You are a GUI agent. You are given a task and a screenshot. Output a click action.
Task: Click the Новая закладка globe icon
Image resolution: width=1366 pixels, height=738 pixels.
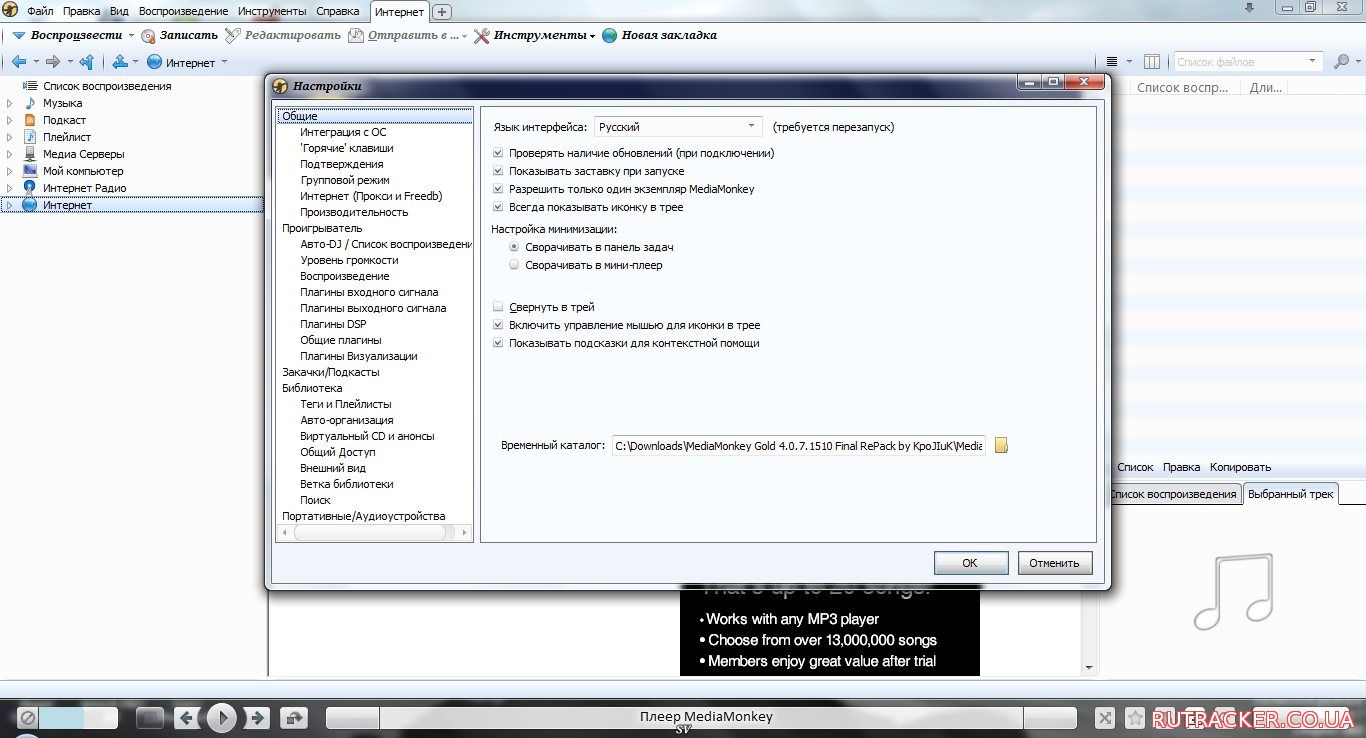[x=610, y=35]
